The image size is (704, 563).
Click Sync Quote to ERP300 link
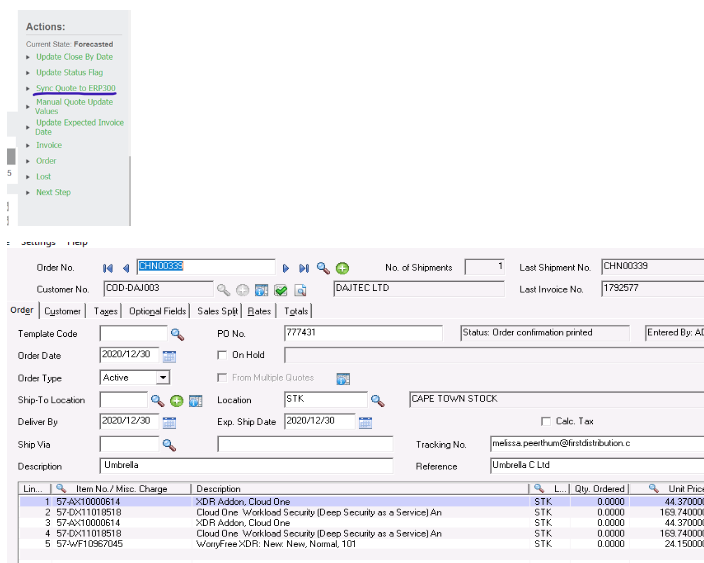pos(75,89)
